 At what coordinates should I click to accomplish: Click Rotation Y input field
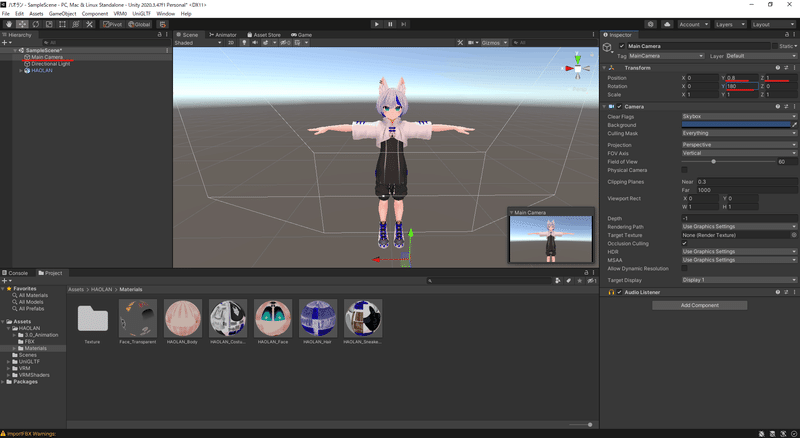[742, 86]
